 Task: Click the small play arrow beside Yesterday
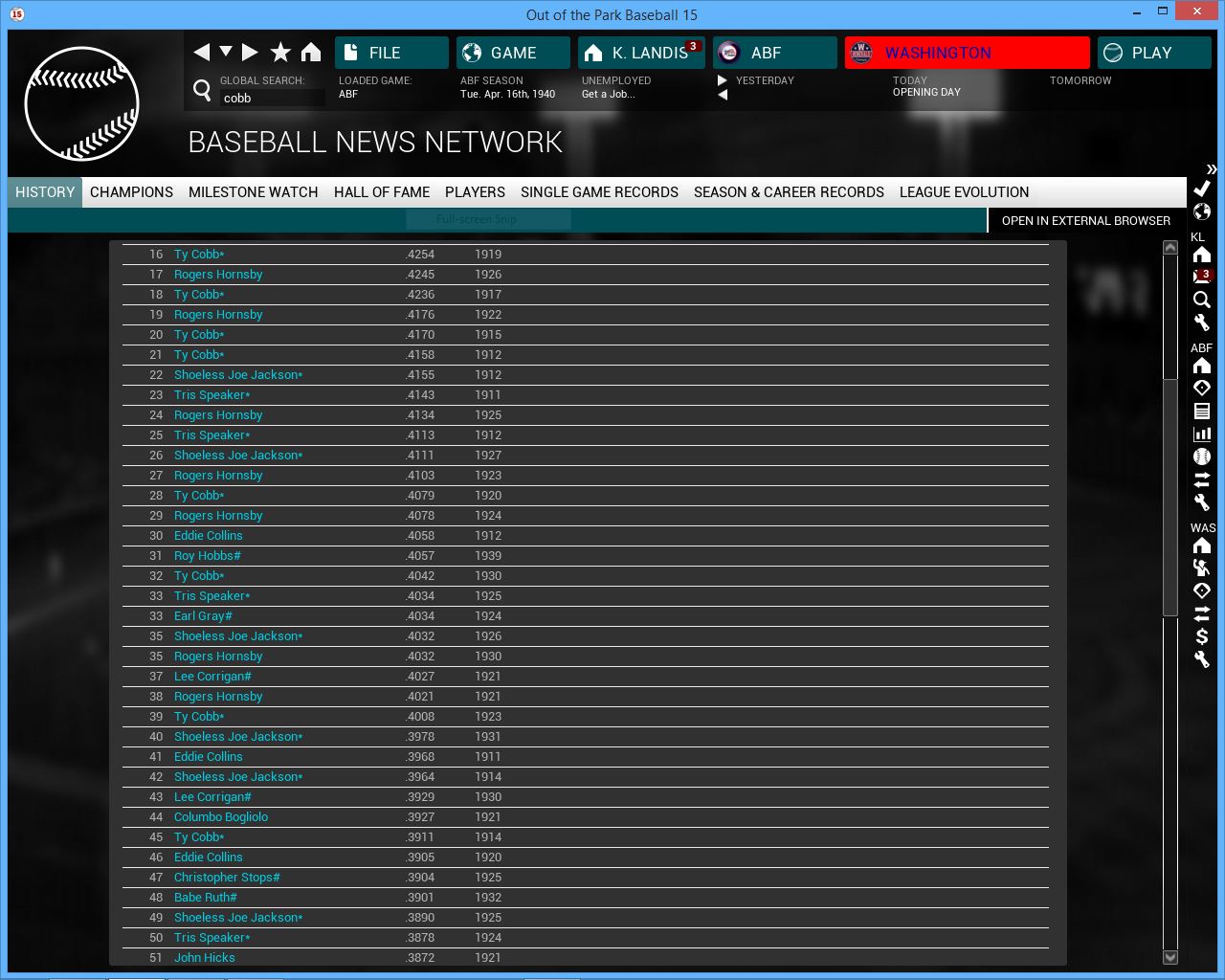point(723,80)
